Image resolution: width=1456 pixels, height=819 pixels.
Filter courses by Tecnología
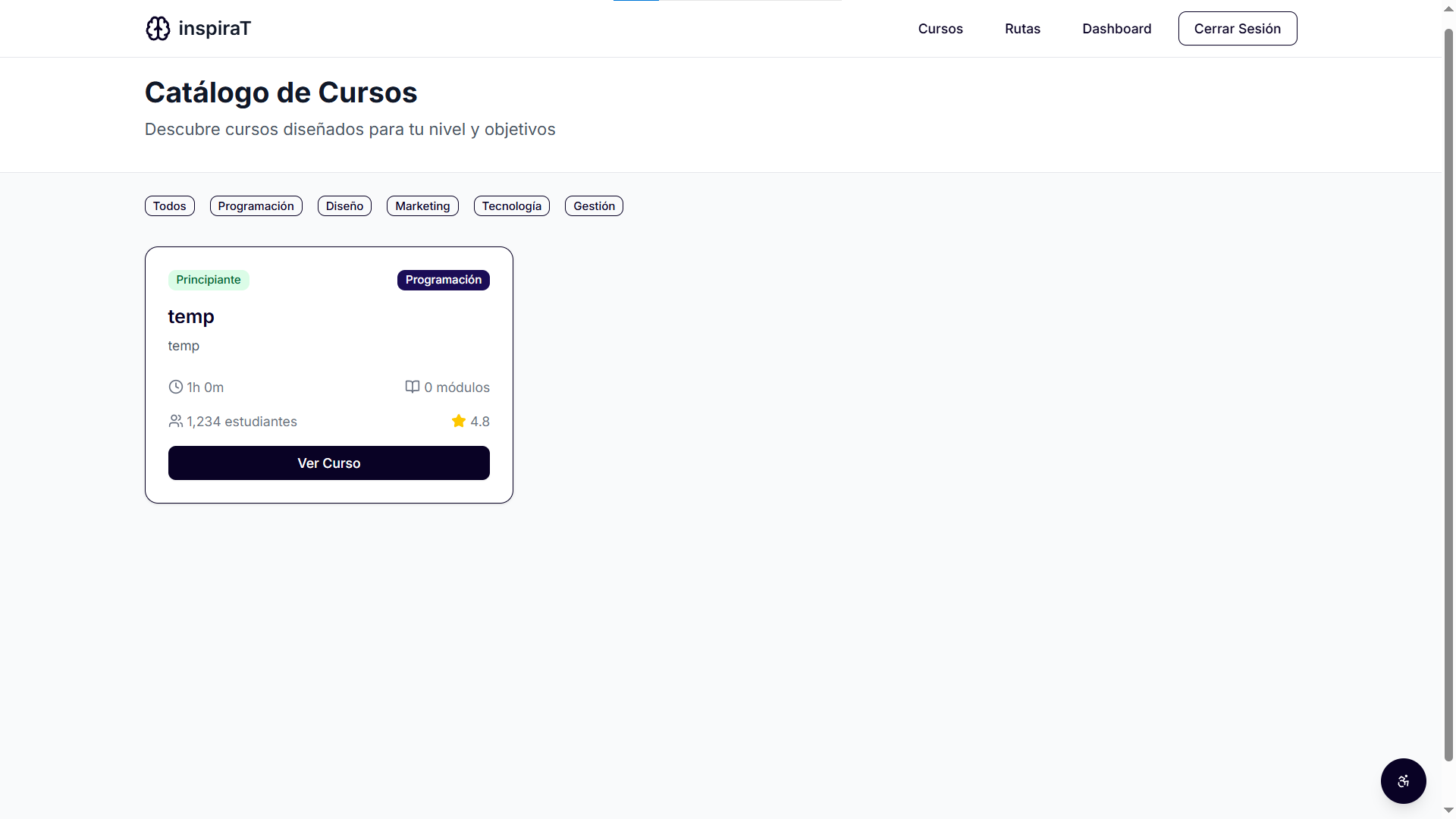511,206
